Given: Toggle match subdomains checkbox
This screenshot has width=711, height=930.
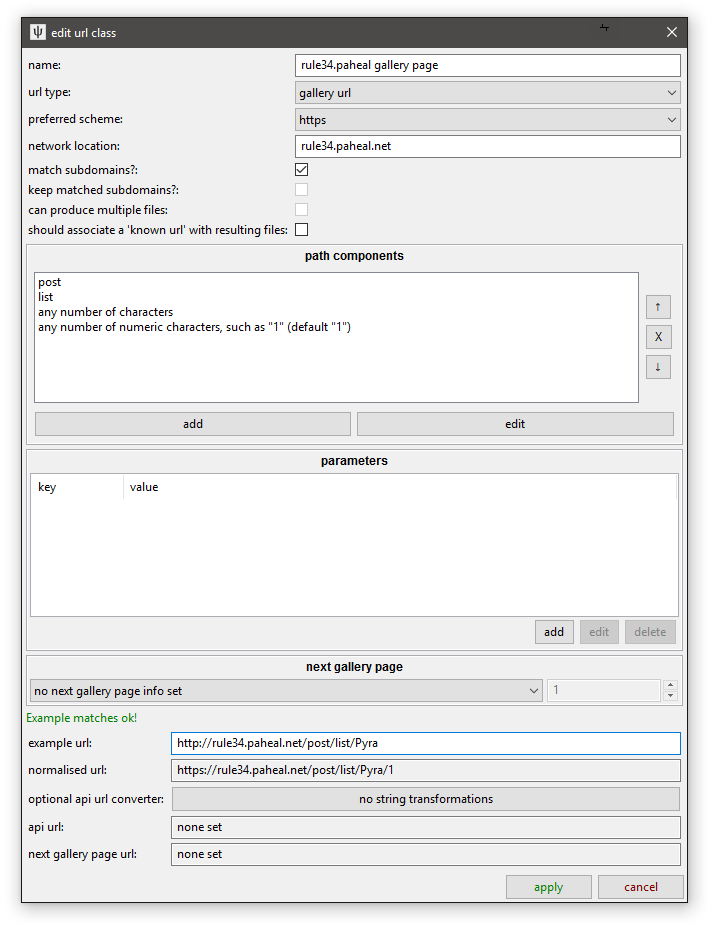Looking at the screenshot, I should [x=302, y=170].
